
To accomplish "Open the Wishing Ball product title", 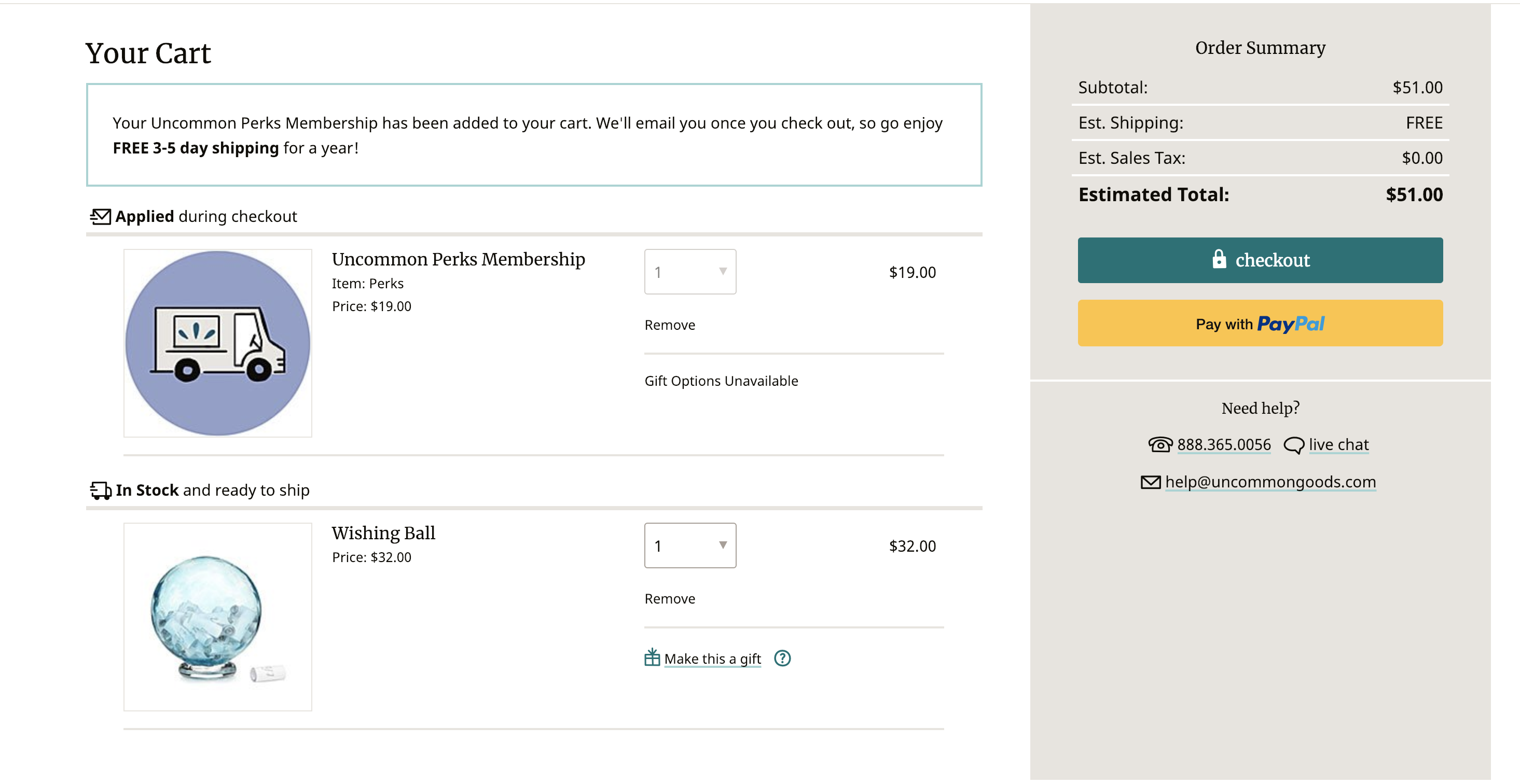I will coord(383,533).
